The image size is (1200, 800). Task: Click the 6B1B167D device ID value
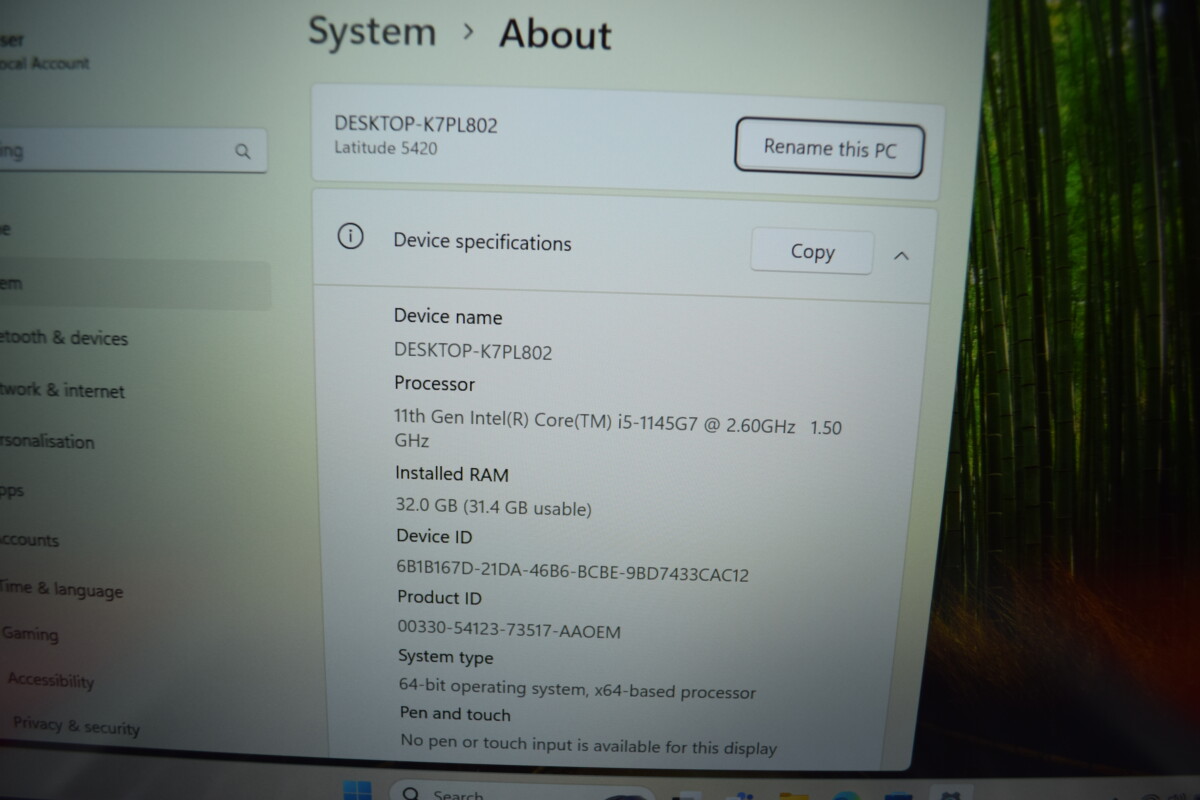click(x=573, y=573)
